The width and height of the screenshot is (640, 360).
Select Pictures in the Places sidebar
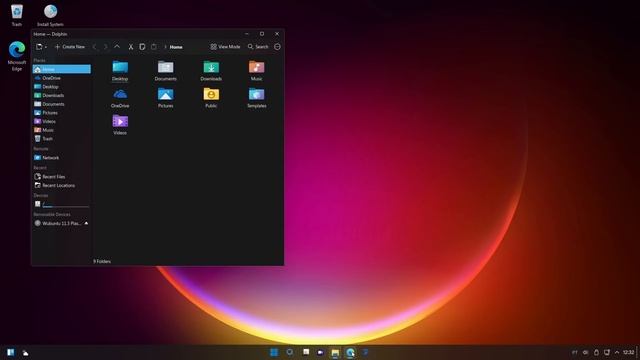point(62,113)
